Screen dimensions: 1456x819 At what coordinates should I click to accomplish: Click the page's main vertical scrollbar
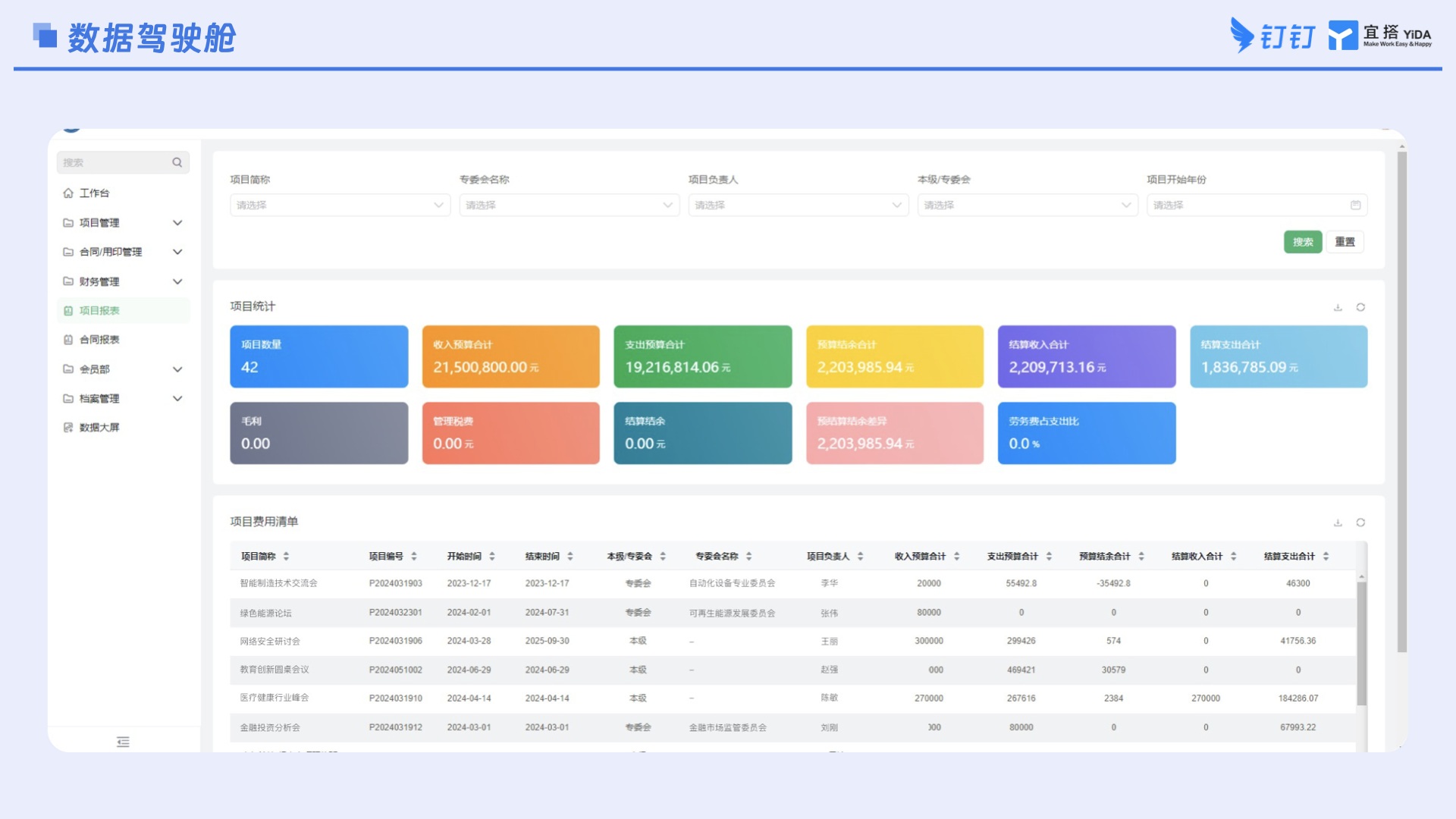pyautogui.click(x=1402, y=402)
